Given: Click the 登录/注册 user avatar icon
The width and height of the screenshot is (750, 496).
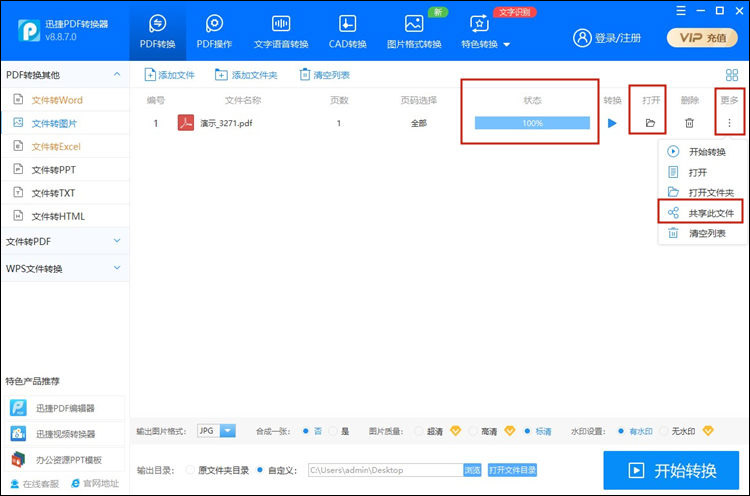Looking at the screenshot, I should pos(582,38).
